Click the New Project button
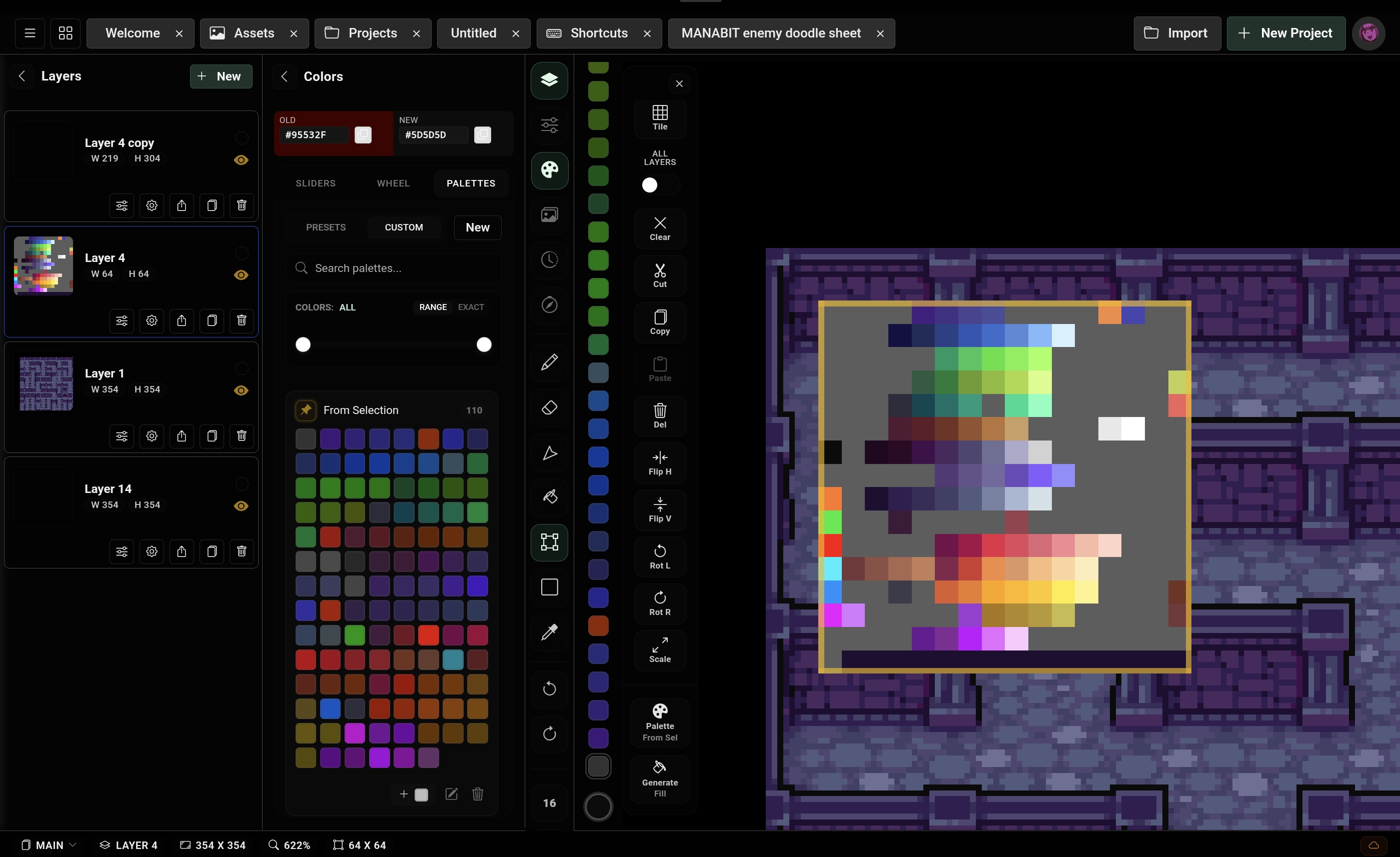This screenshot has height=857, width=1400. pos(1285,33)
